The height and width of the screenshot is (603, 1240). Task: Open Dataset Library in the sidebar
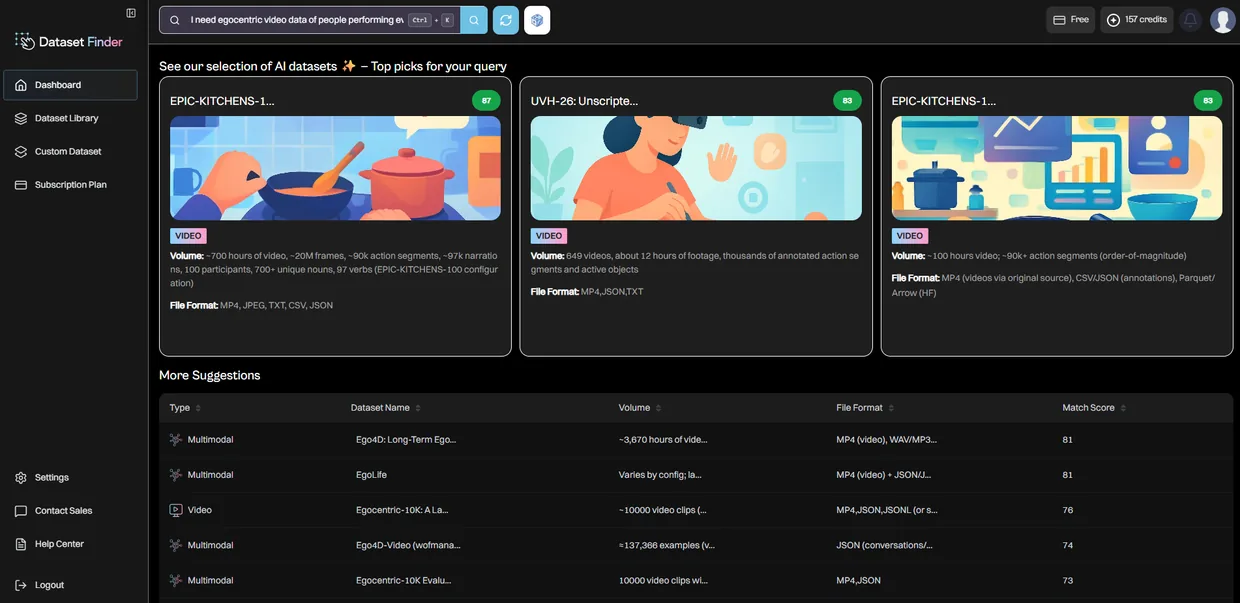[x=70, y=118]
